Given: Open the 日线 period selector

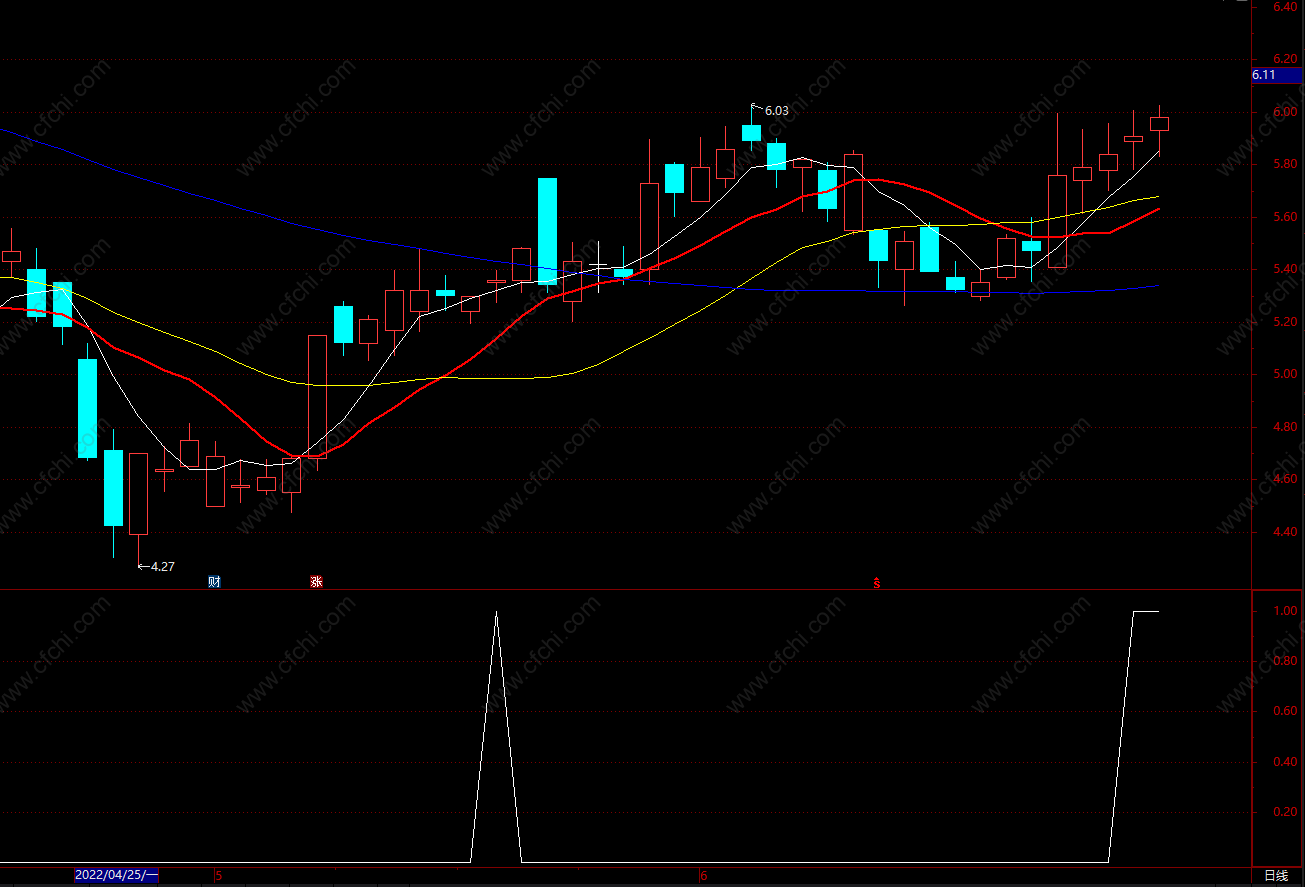Looking at the screenshot, I should point(1276,876).
